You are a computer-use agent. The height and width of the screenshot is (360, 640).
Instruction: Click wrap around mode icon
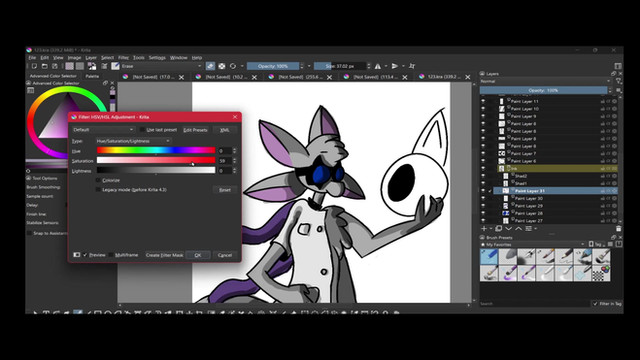(x=412, y=66)
